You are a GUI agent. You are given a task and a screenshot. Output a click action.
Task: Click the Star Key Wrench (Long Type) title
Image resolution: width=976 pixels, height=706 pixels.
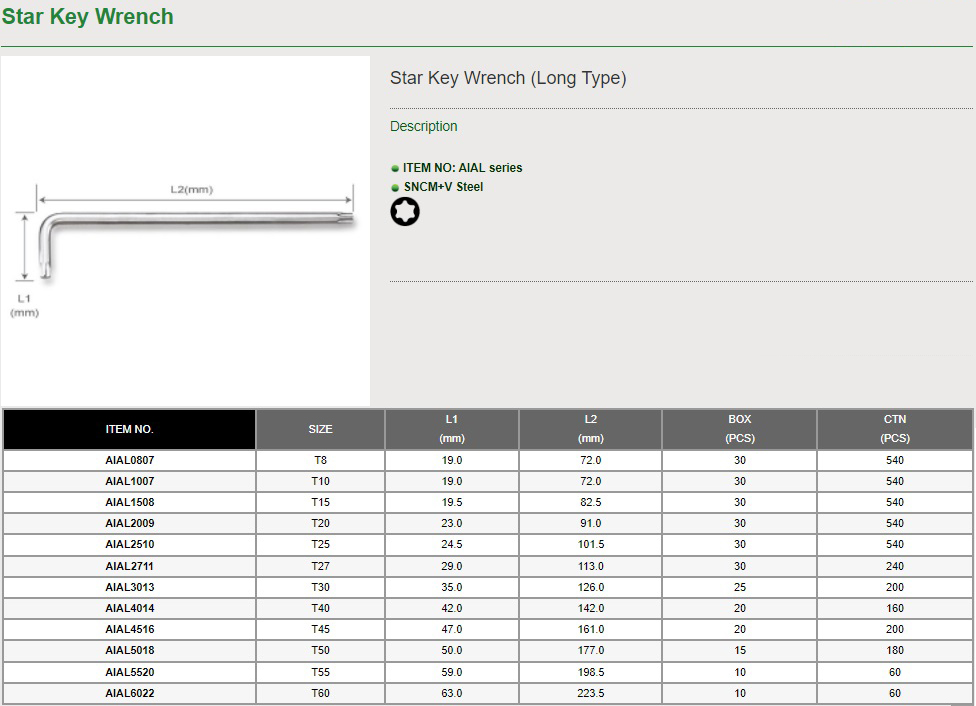coord(508,78)
